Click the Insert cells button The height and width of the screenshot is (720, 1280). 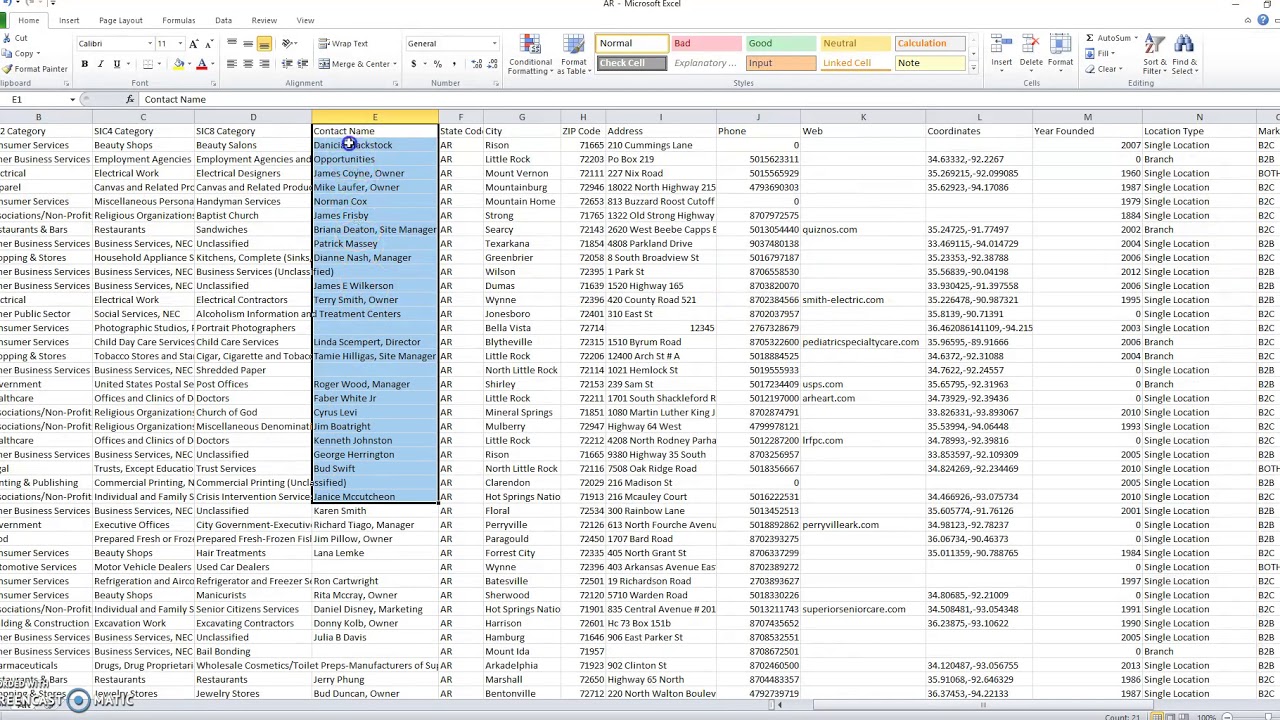point(1001,54)
